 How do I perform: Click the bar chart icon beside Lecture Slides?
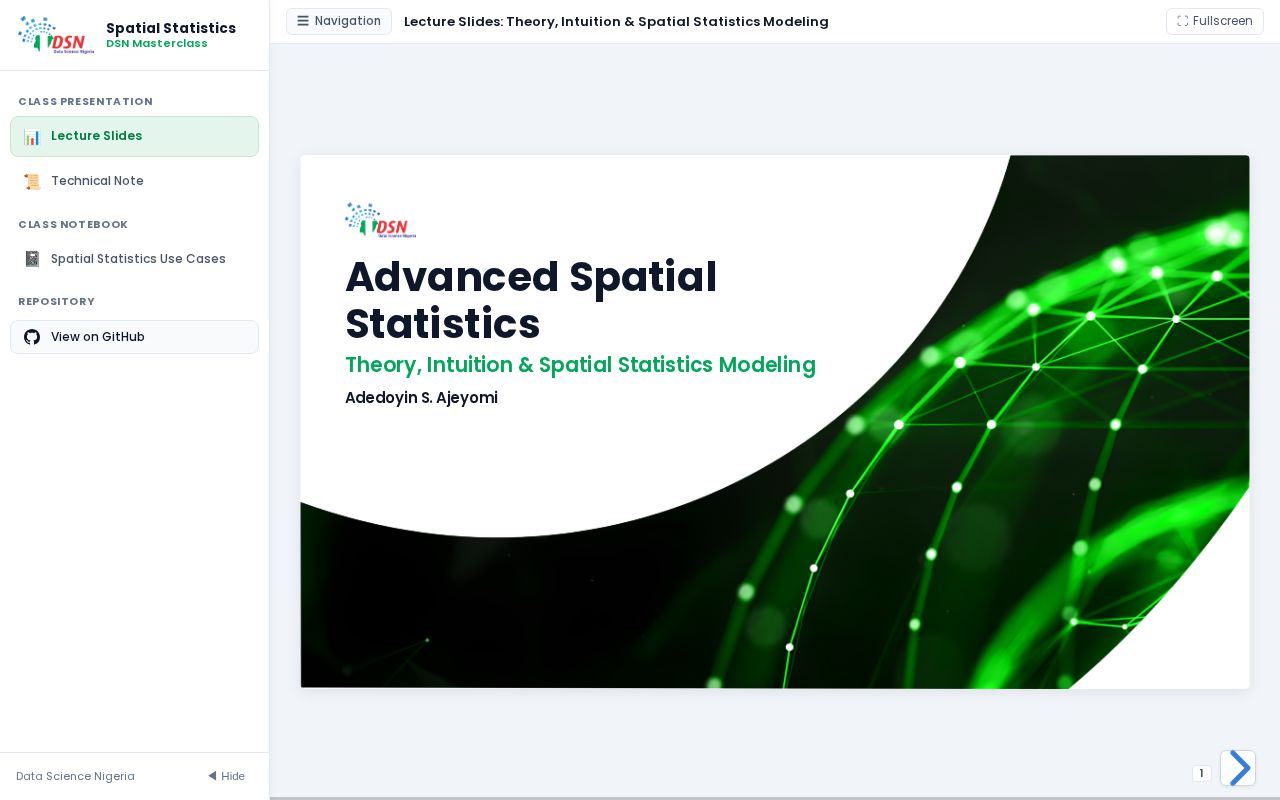click(32, 137)
